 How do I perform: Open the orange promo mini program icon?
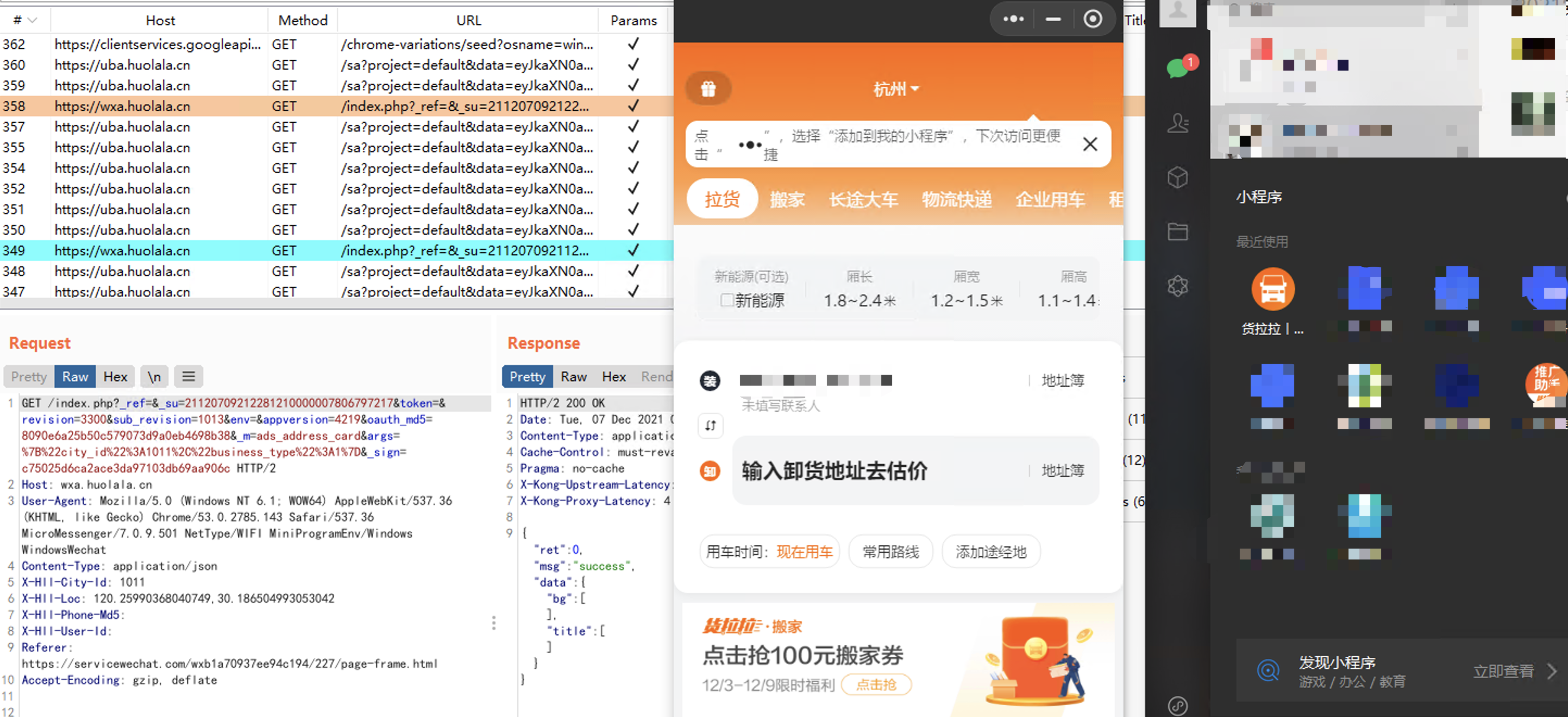click(1546, 384)
